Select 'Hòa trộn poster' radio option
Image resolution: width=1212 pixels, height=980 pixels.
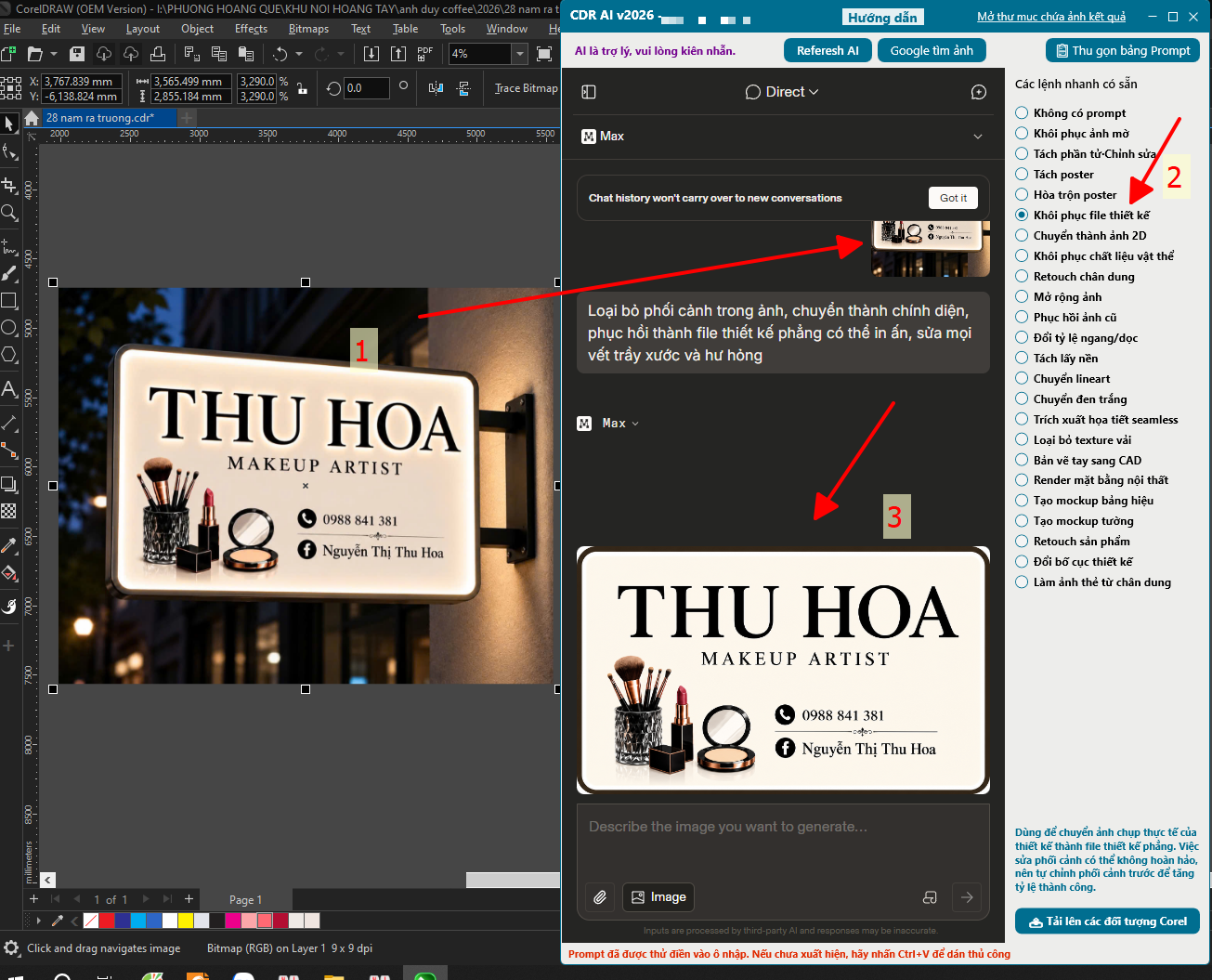click(x=1022, y=195)
